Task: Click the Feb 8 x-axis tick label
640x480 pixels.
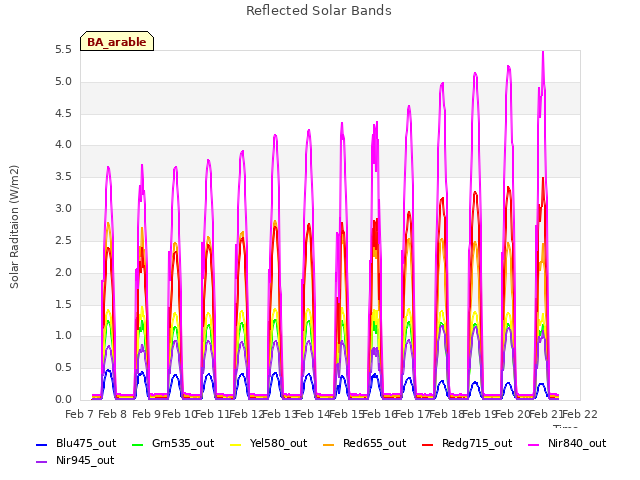Action: click(112, 414)
